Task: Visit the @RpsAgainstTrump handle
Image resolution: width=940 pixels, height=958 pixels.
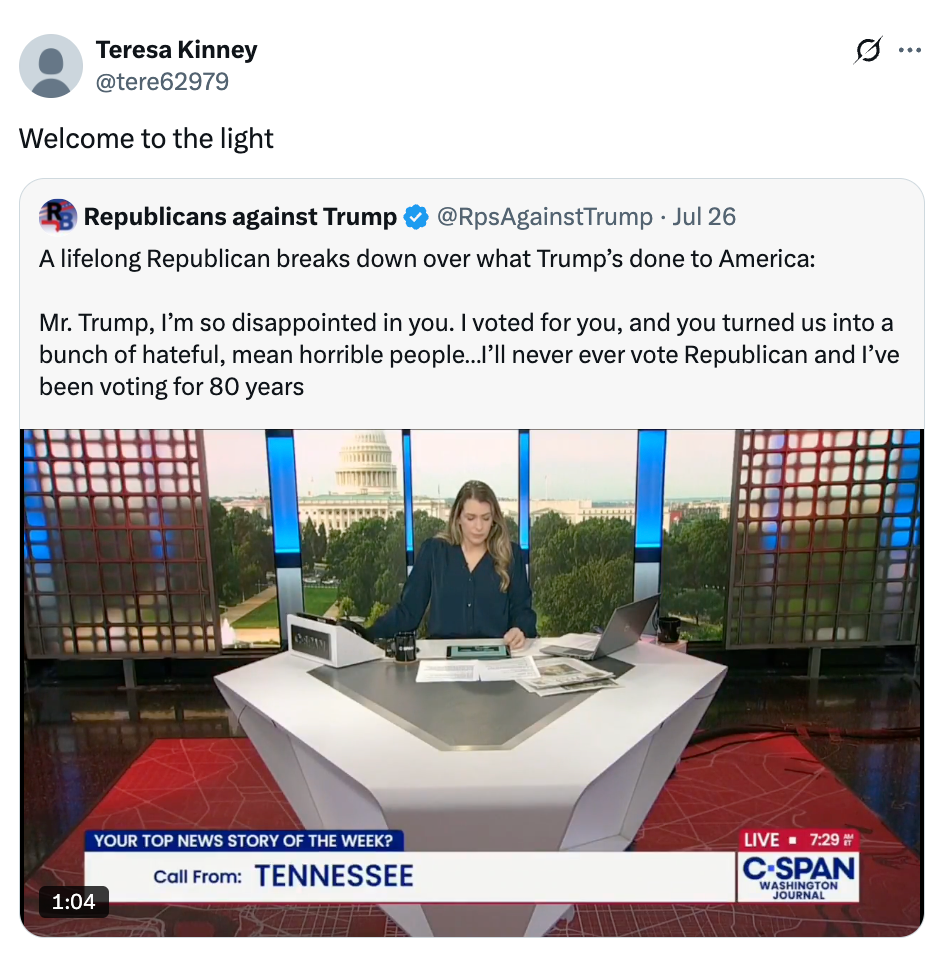Action: click(545, 217)
